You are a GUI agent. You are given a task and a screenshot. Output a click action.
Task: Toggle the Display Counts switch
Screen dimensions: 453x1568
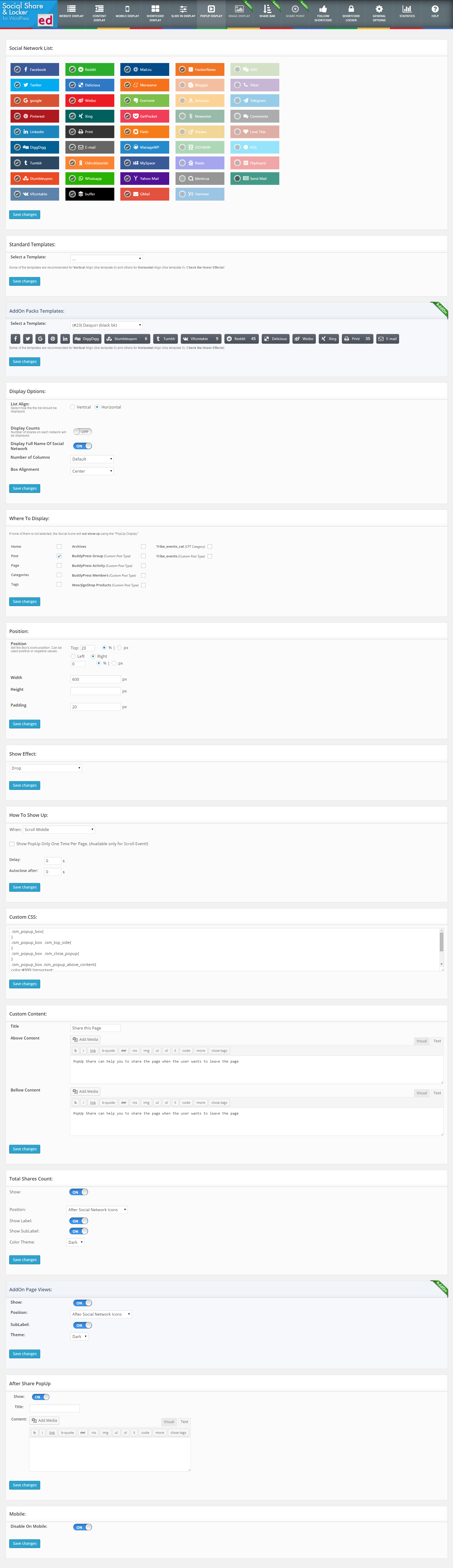[82, 432]
